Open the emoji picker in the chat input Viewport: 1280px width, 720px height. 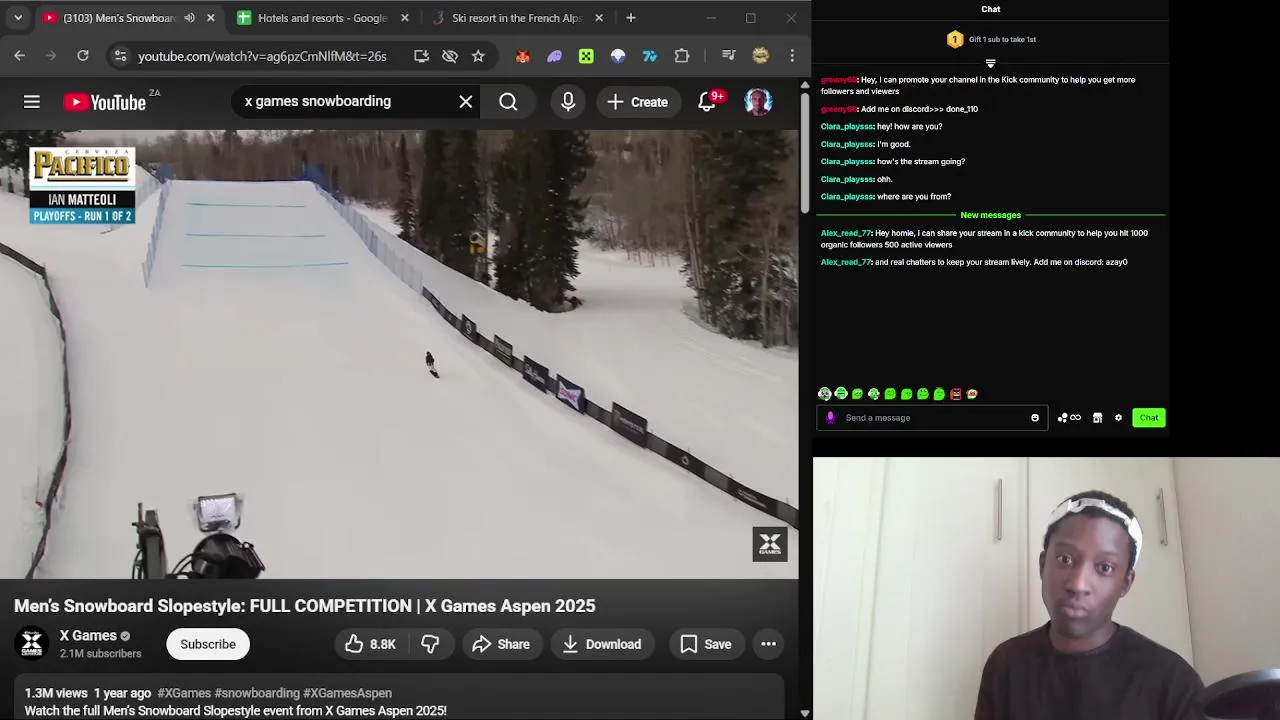point(1035,418)
